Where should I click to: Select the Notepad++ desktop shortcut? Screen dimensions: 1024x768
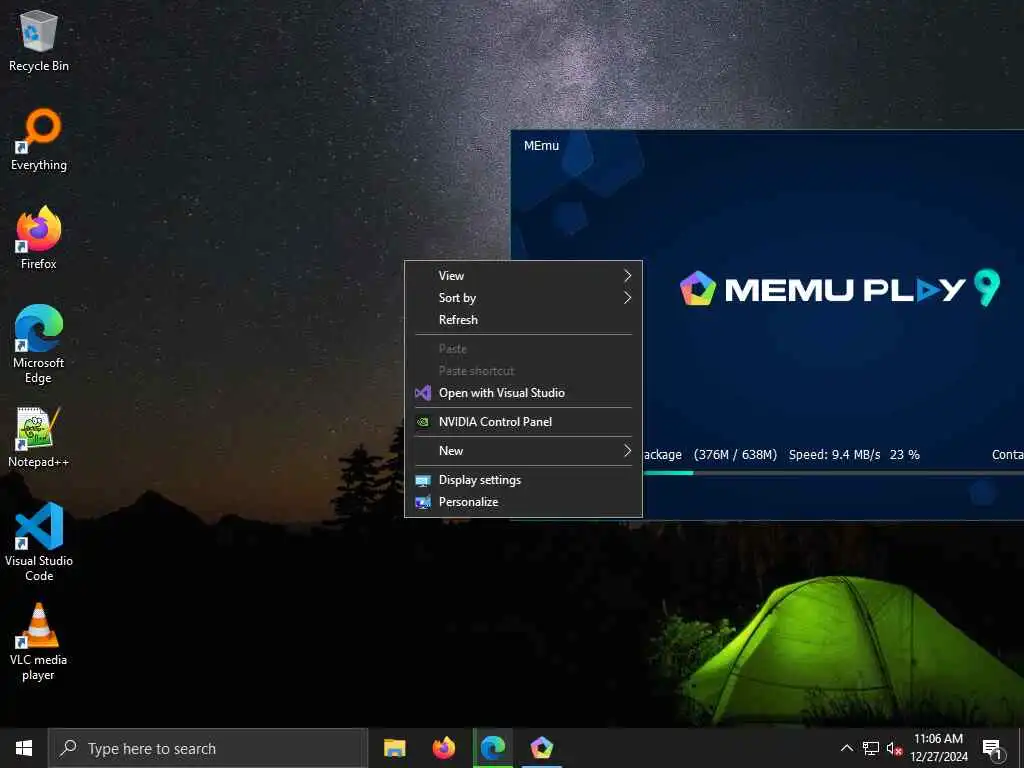point(39,437)
